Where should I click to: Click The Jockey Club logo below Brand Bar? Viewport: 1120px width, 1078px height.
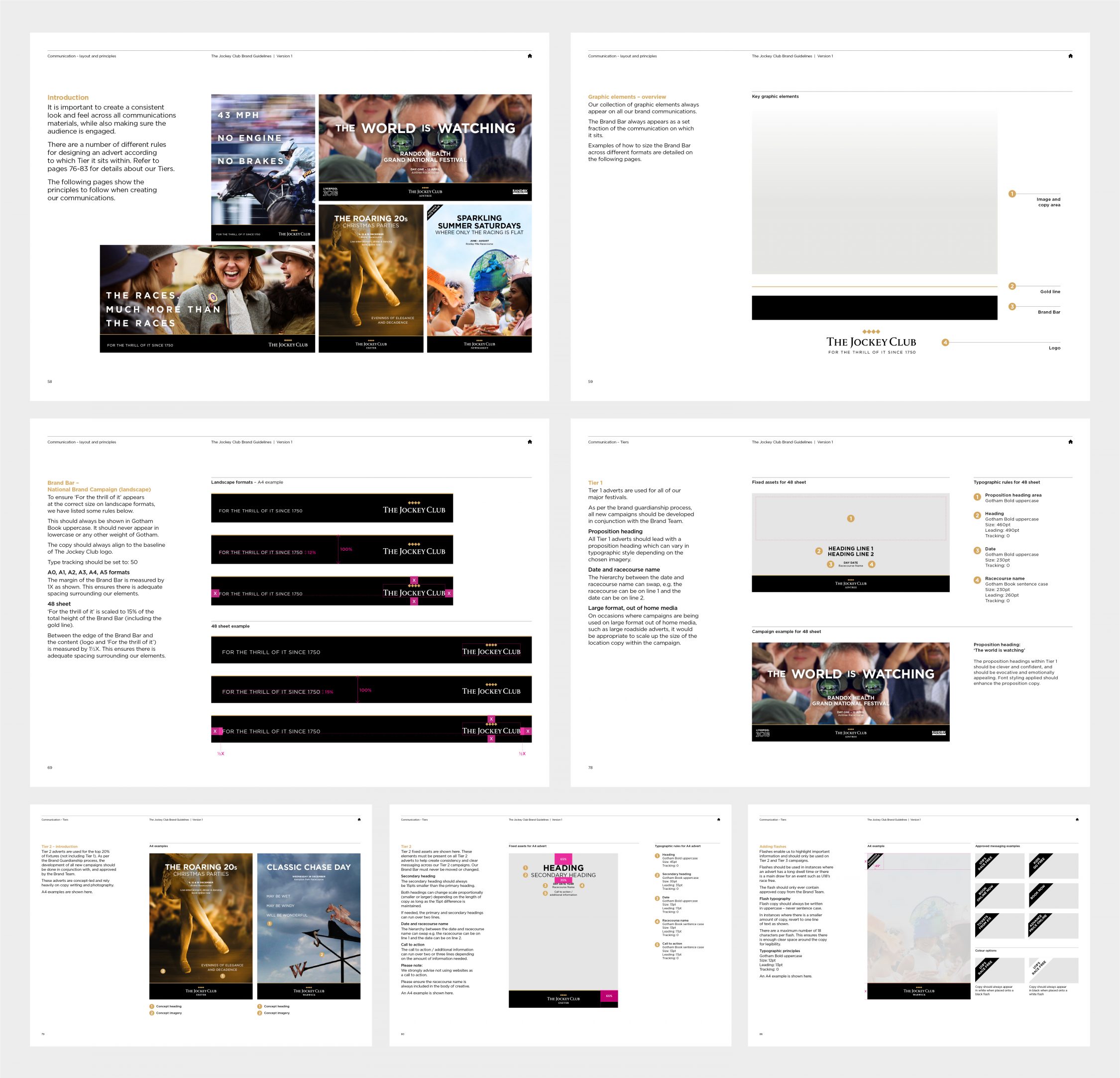[x=871, y=342]
